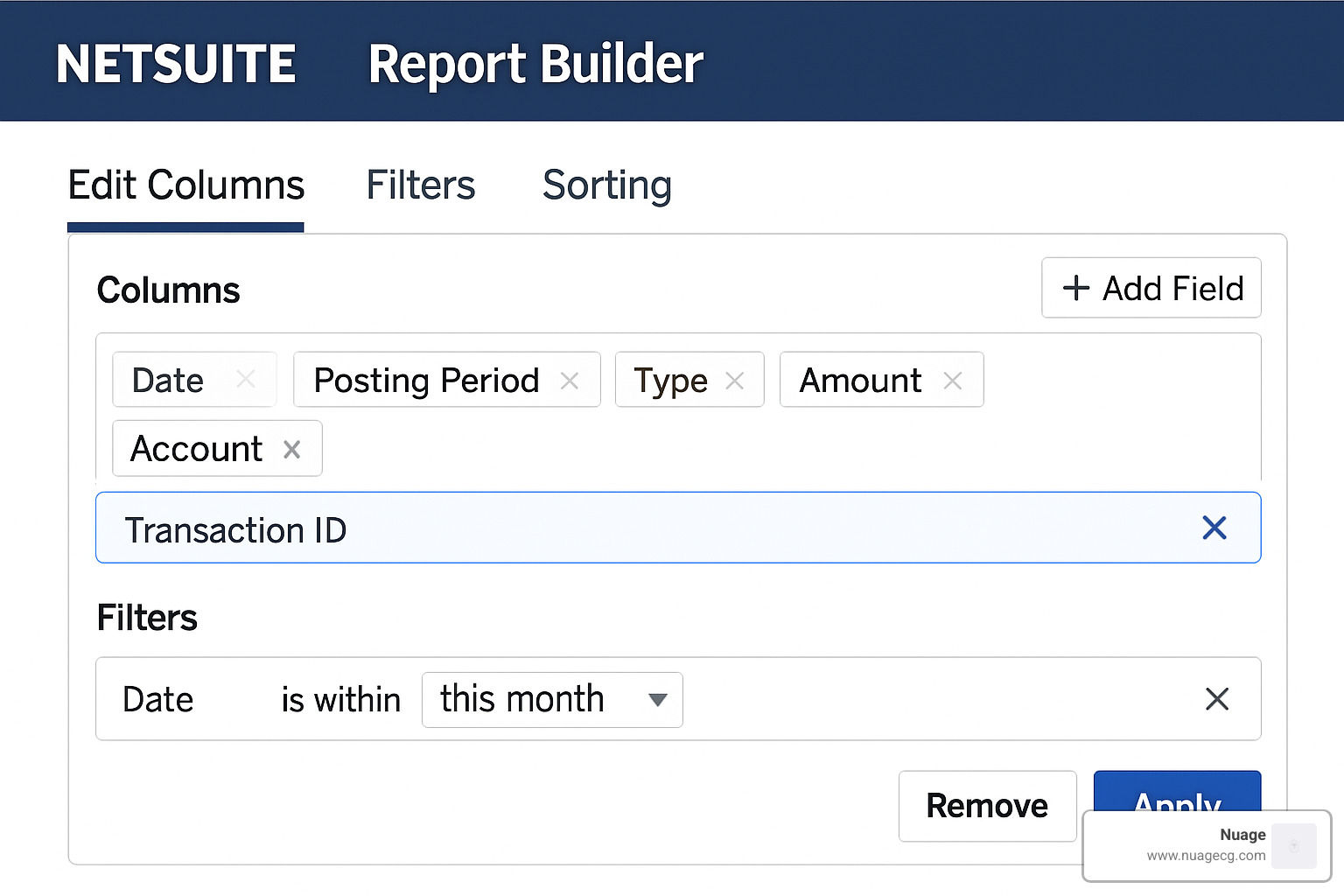Click the Columns section heading
1344x896 pixels.
(168, 290)
